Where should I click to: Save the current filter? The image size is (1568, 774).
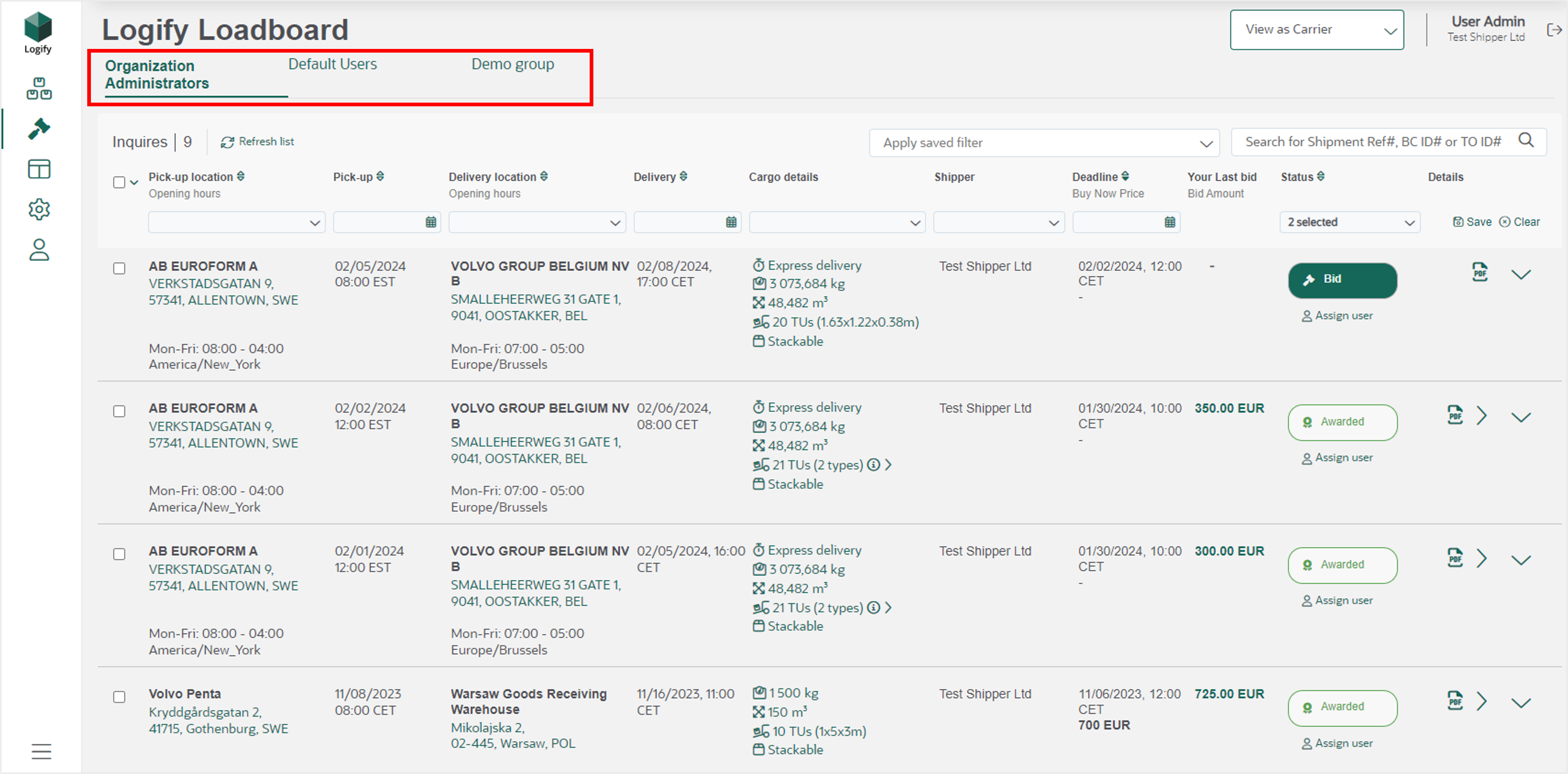coord(1472,222)
